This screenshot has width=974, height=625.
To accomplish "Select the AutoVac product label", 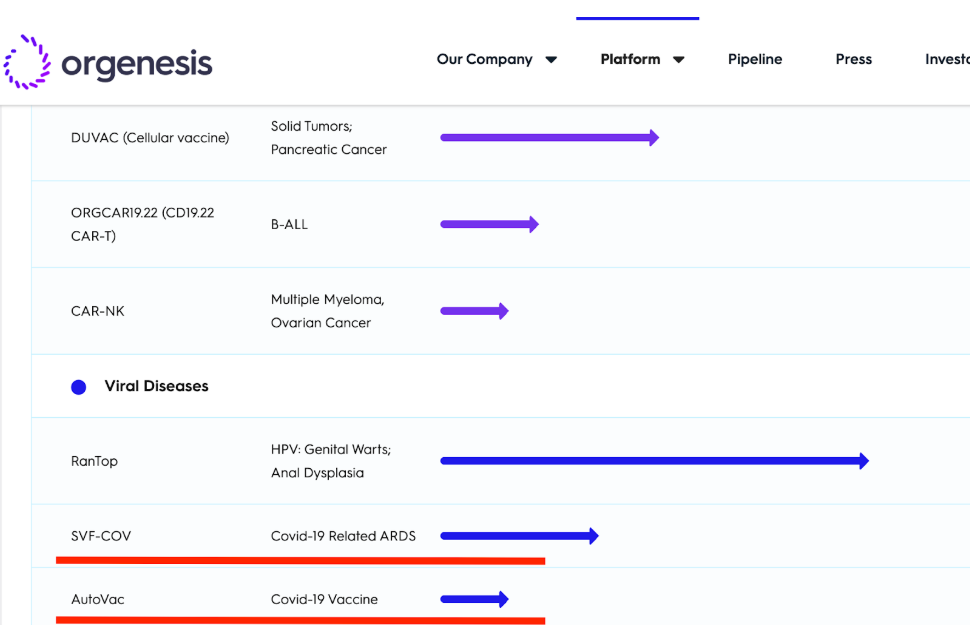I will pyautogui.click(x=98, y=599).
